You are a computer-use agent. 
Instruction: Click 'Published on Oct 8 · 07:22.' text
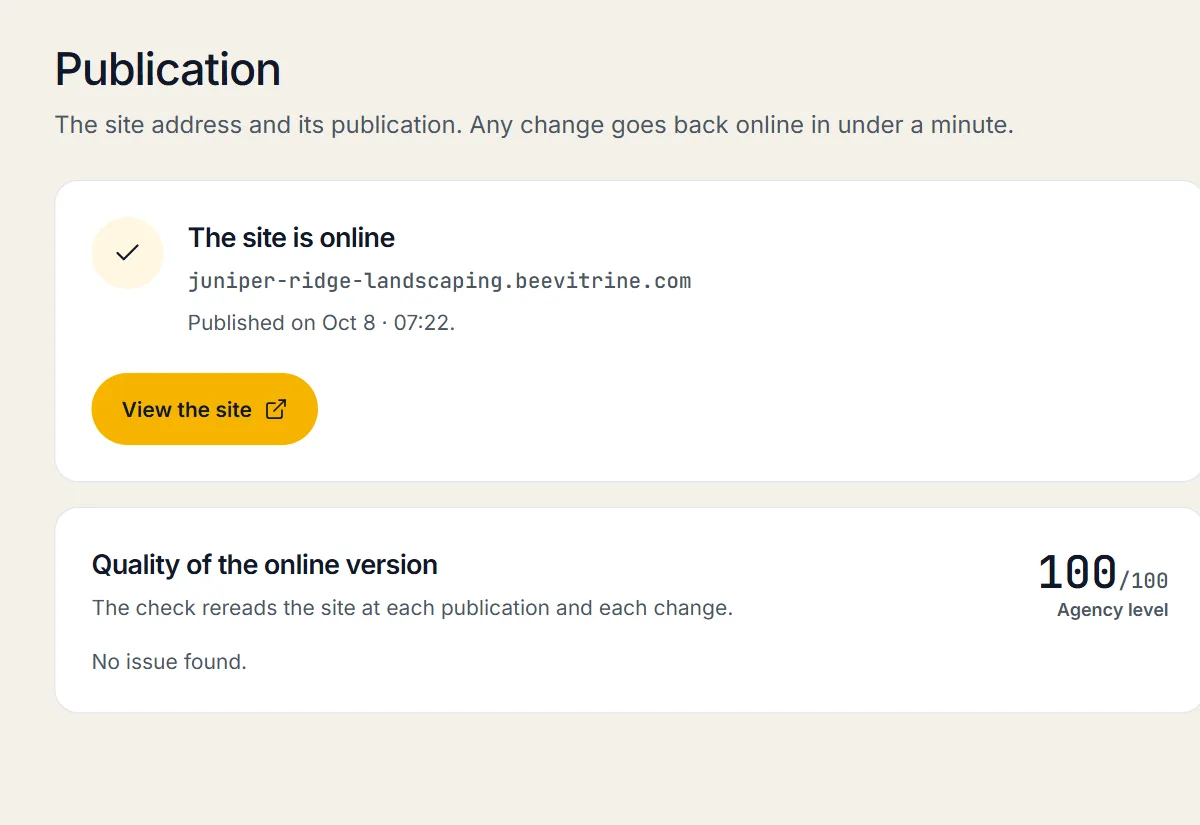[x=321, y=323]
